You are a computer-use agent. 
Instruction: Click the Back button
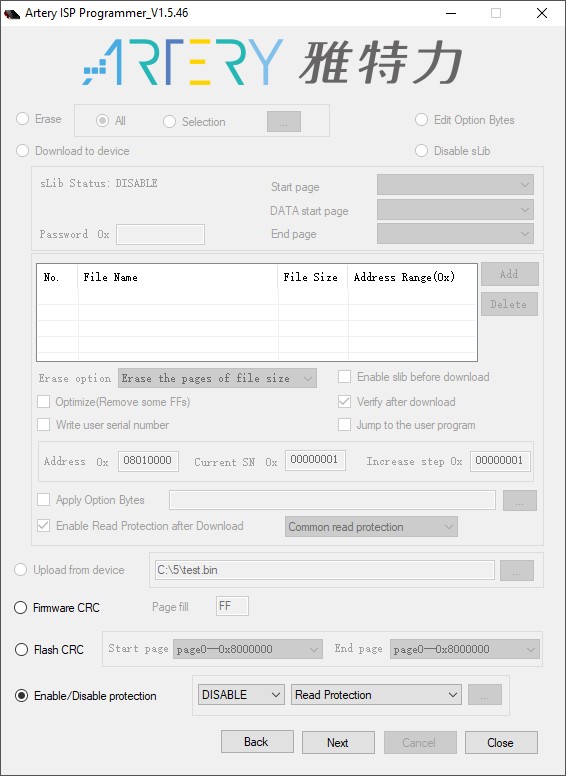[257, 742]
